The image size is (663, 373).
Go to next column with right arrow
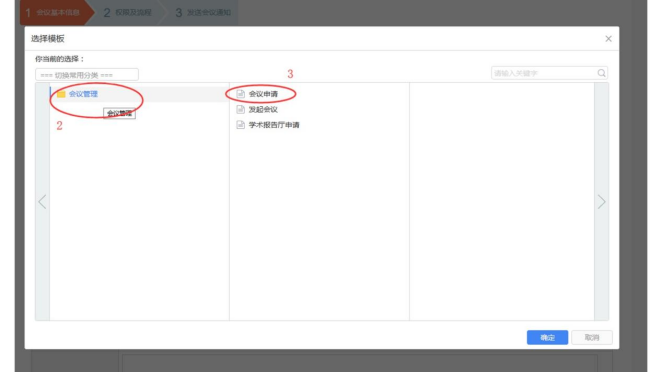[x=602, y=201]
